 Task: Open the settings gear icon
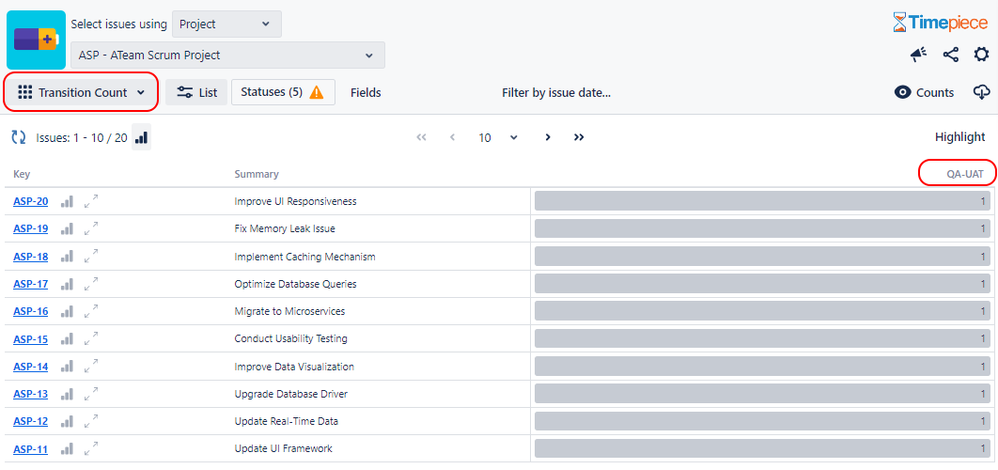[x=981, y=55]
